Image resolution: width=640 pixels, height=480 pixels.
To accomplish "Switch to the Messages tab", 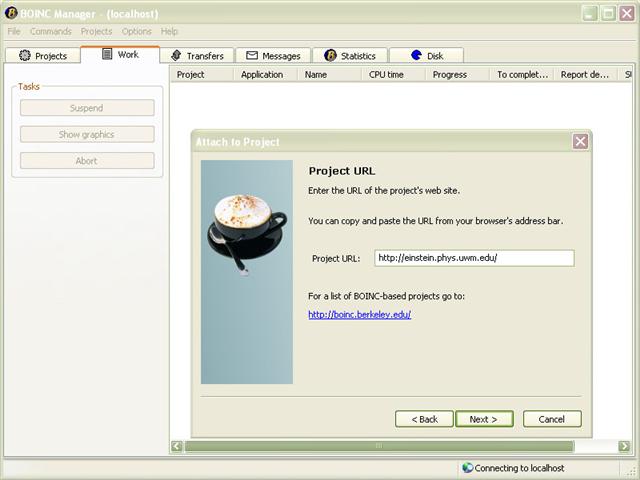I will point(273,56).
